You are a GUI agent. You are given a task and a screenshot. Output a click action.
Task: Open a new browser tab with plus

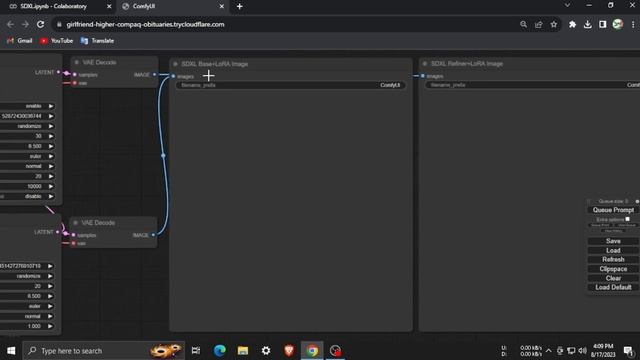click(240, 7)
